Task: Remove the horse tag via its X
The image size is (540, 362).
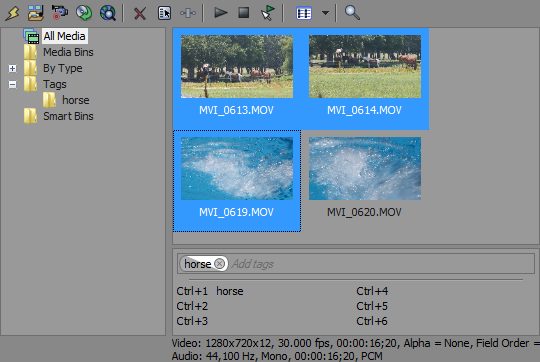Action: point(219,264)
